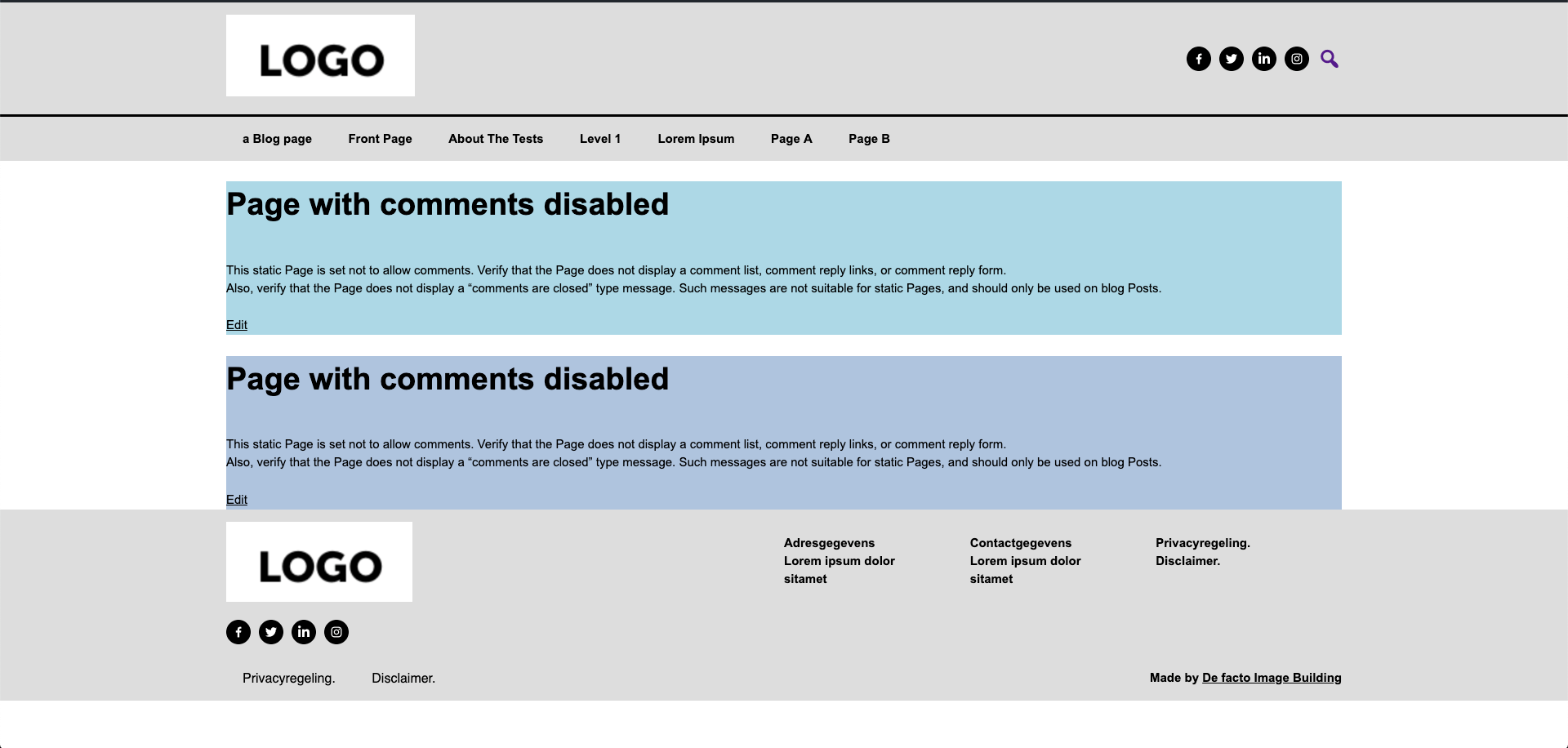This screenshot has height=748, width=1568.
Task: Click Edit link in the second article
Action: pyautogui.click(x=237, y=500)
